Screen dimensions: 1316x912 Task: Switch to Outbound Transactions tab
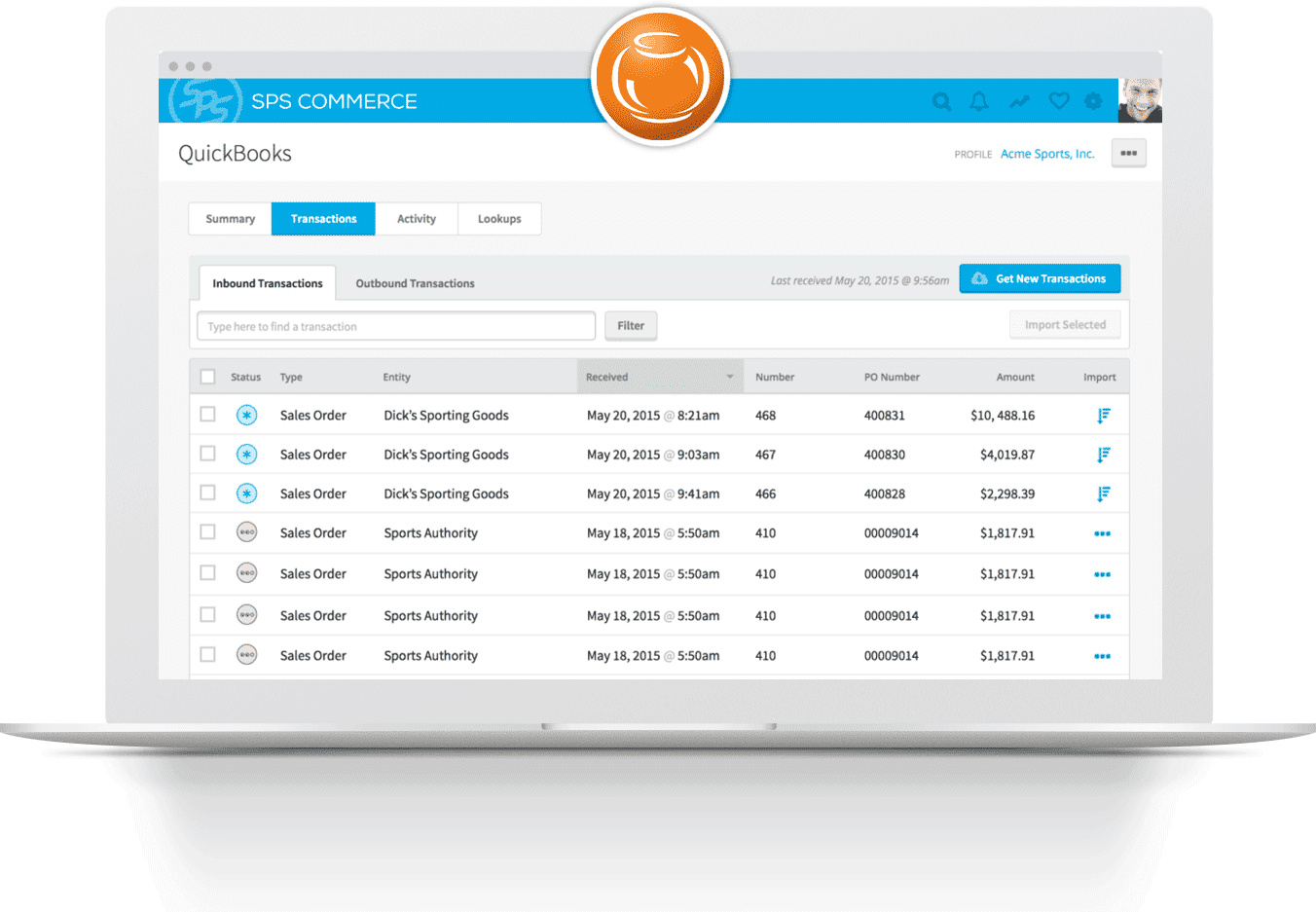click(415, 283)
